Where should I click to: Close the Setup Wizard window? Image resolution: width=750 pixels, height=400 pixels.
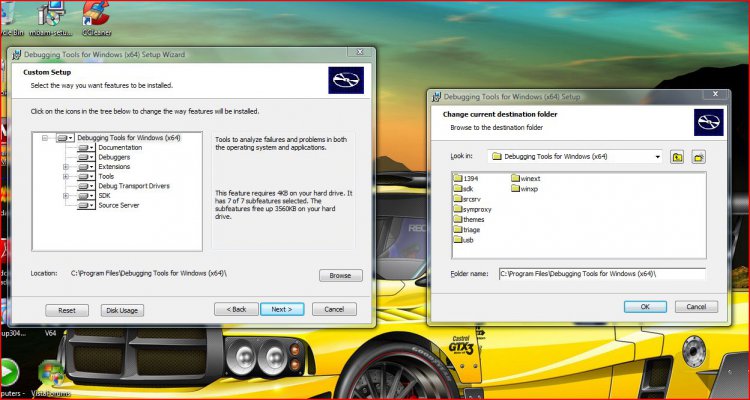360,52
